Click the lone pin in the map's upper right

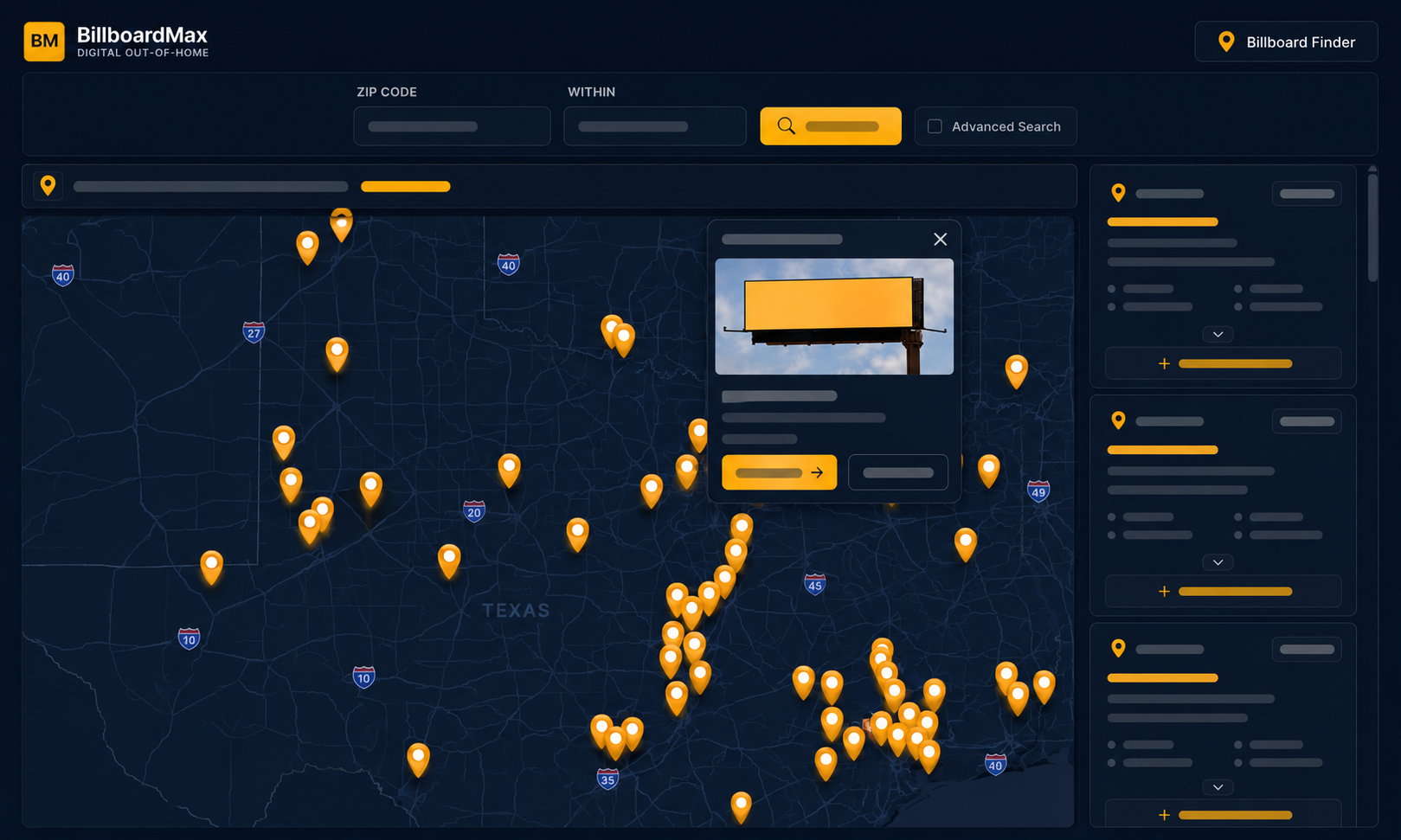coord(1016,371)
